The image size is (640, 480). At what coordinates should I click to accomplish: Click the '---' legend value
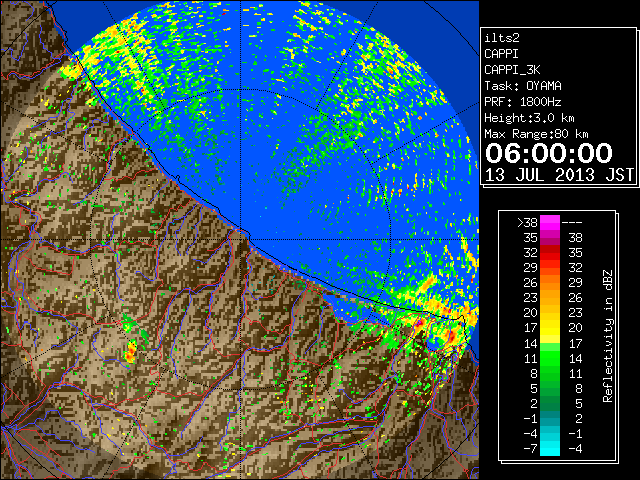[572, 223]
